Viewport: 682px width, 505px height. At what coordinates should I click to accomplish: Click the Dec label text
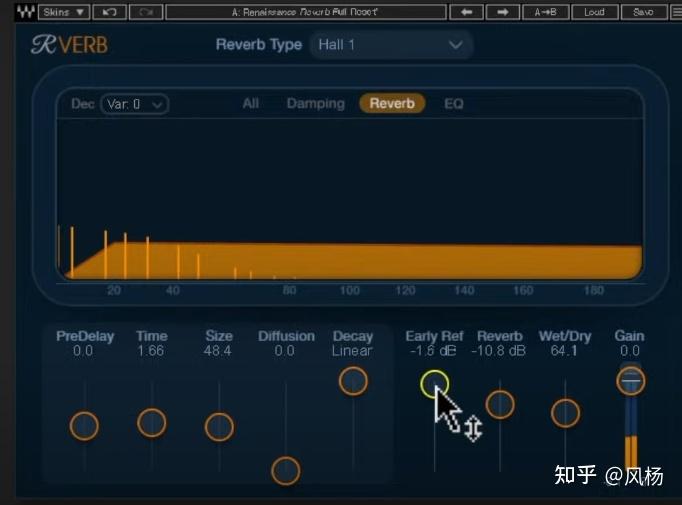click(x=83, y=104)
